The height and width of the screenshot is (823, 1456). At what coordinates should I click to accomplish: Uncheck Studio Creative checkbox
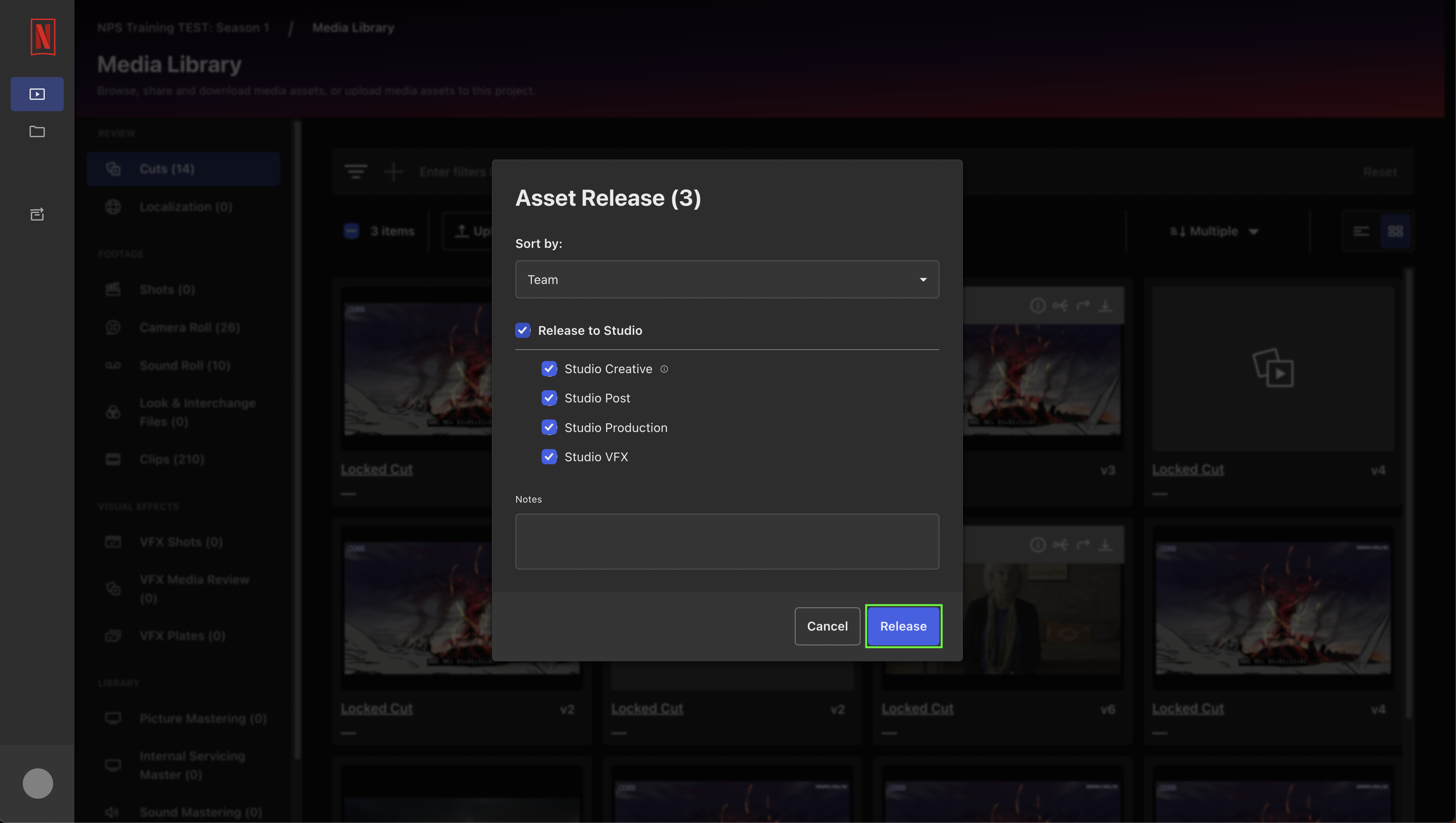coord(549,369)
